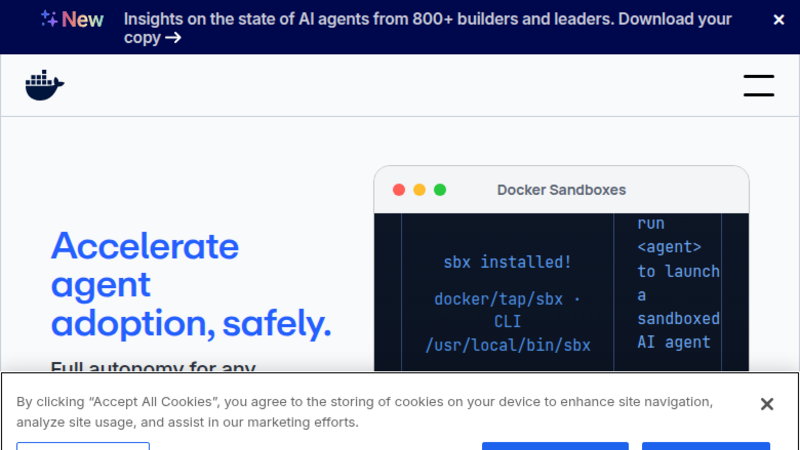Click the red dot in Docker Sandboxes window
The image size is (800, 450).
[x=399, y=190]
